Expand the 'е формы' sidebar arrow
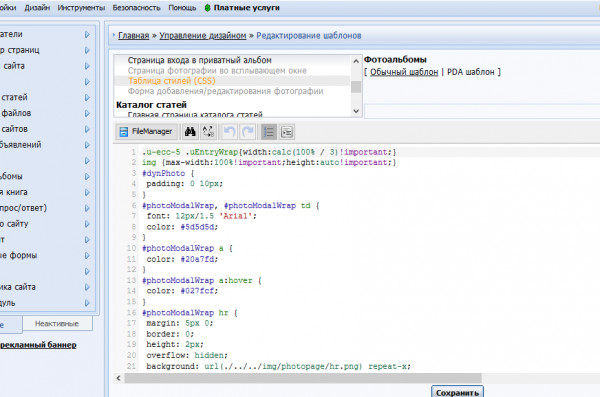600x397 pixels. click(x=87, y=255)
